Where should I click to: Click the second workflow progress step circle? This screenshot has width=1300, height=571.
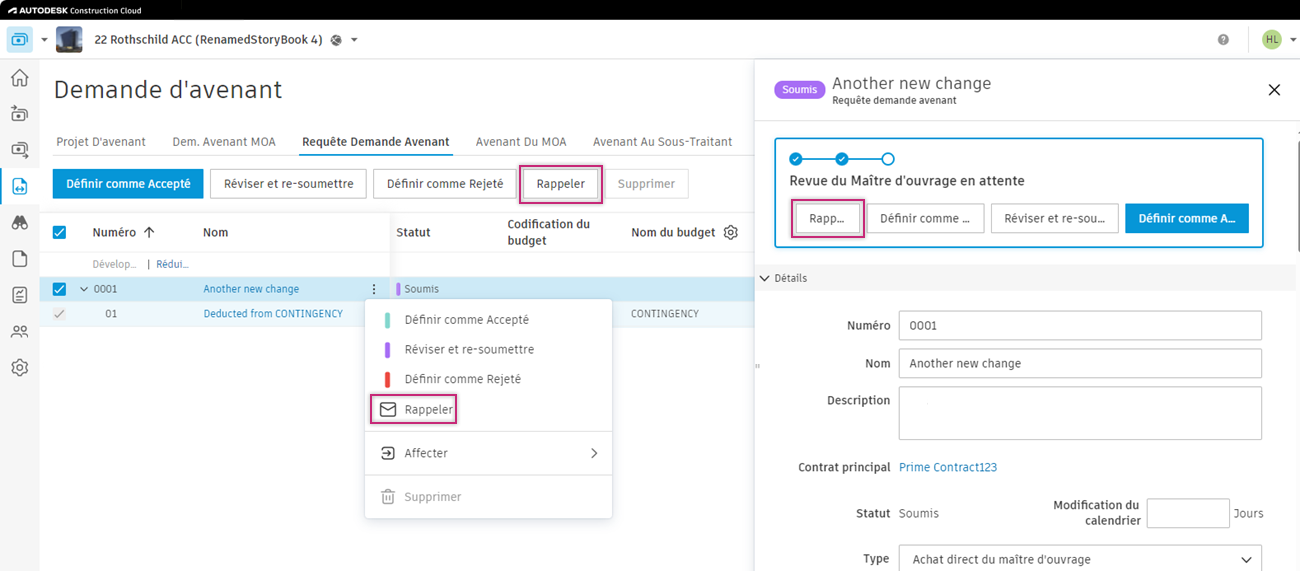tap(842, 159)
